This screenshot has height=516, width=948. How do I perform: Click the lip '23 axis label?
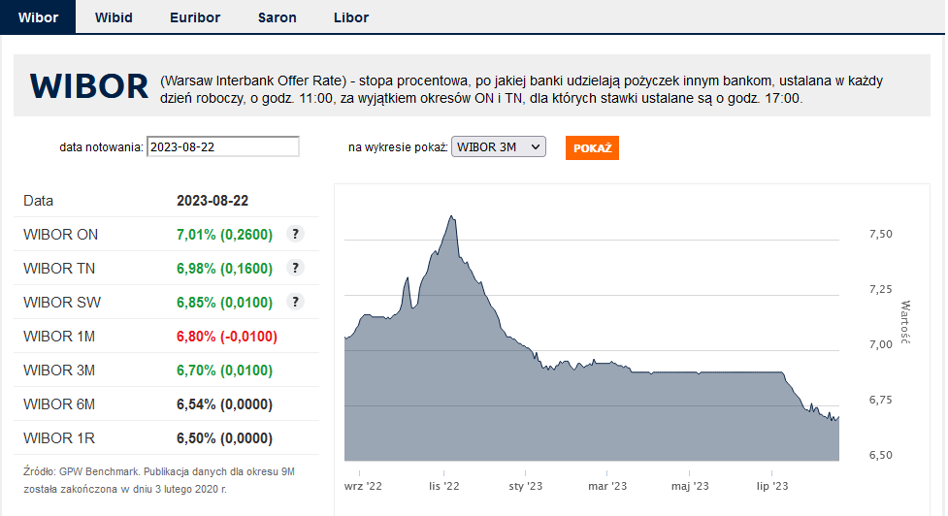tap(772, 487)
